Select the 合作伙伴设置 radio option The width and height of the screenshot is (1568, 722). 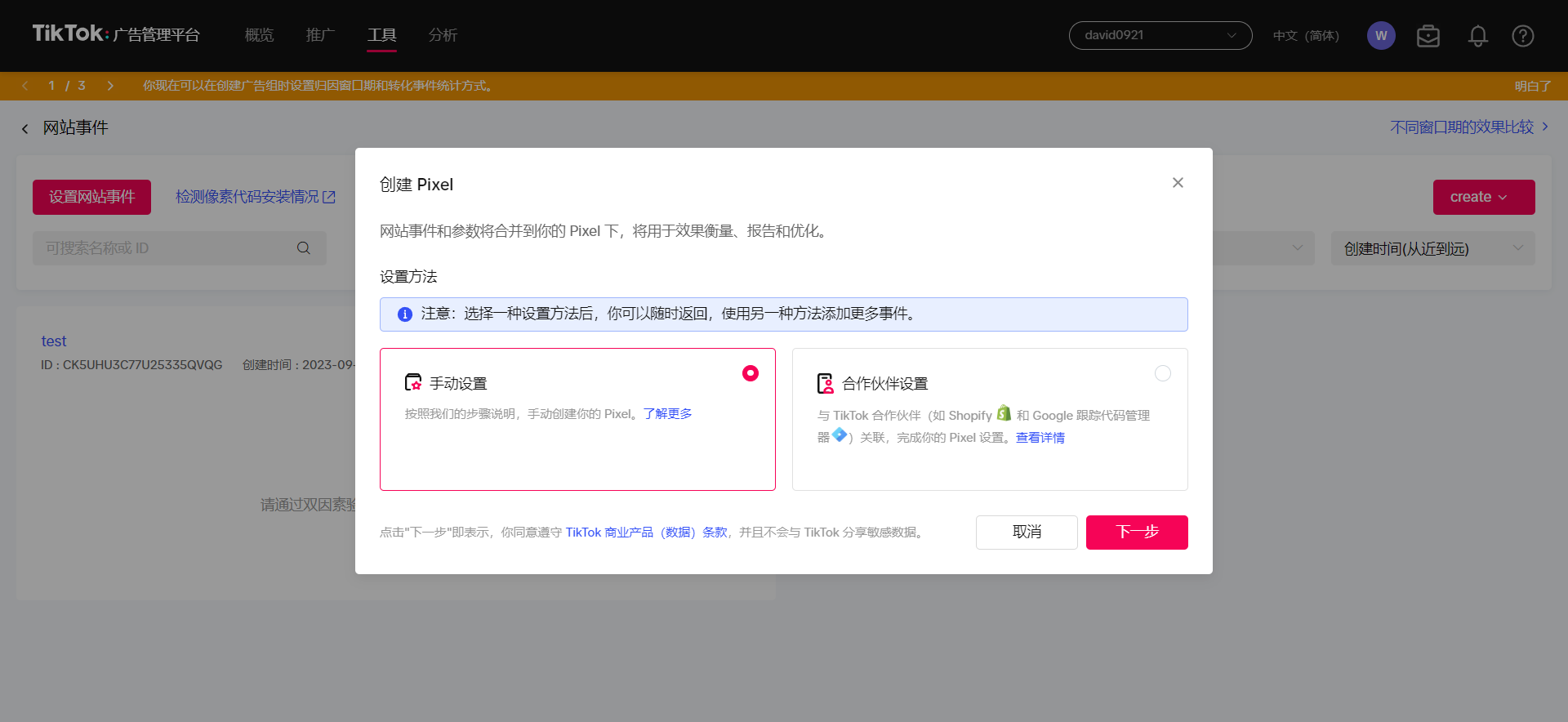(1163, 373)
